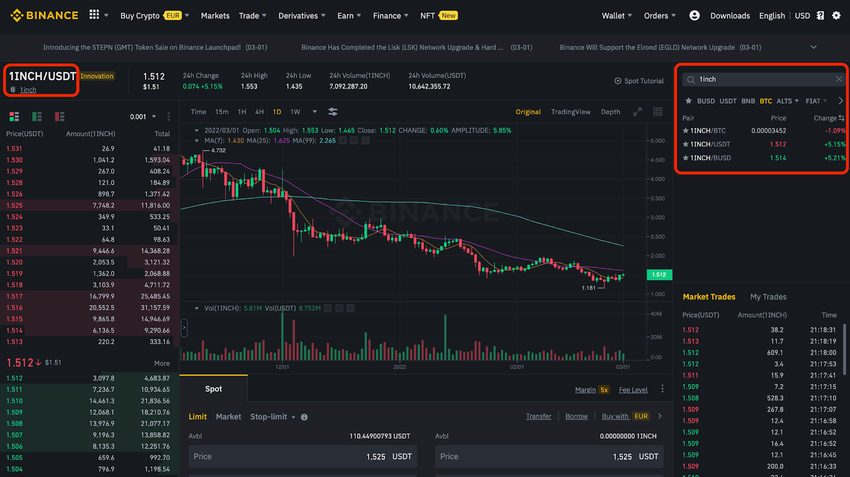The height and width of the screenshot is (477, 850).
Task: Click More under the order book
Action: click(162, 363)
